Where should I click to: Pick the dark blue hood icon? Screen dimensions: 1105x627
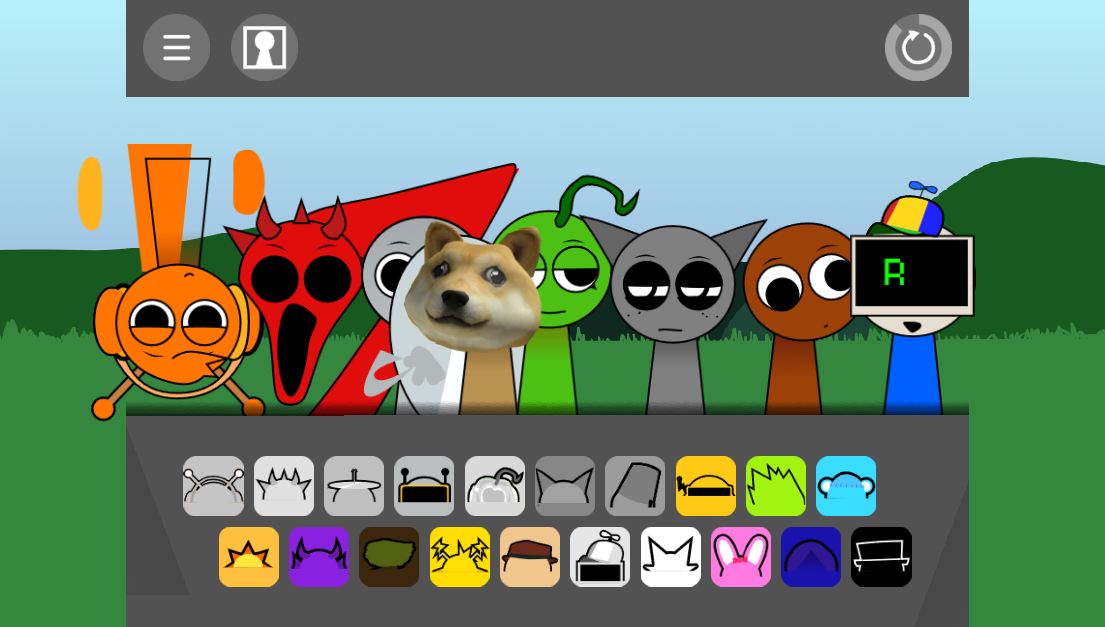(x=811, y=557)
